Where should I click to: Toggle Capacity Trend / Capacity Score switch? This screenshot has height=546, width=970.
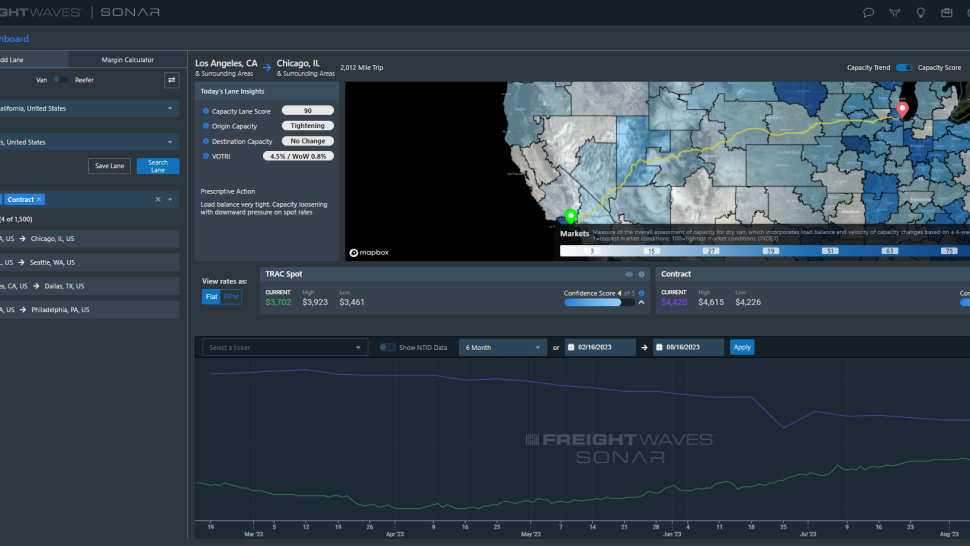[x=904, y=67]
